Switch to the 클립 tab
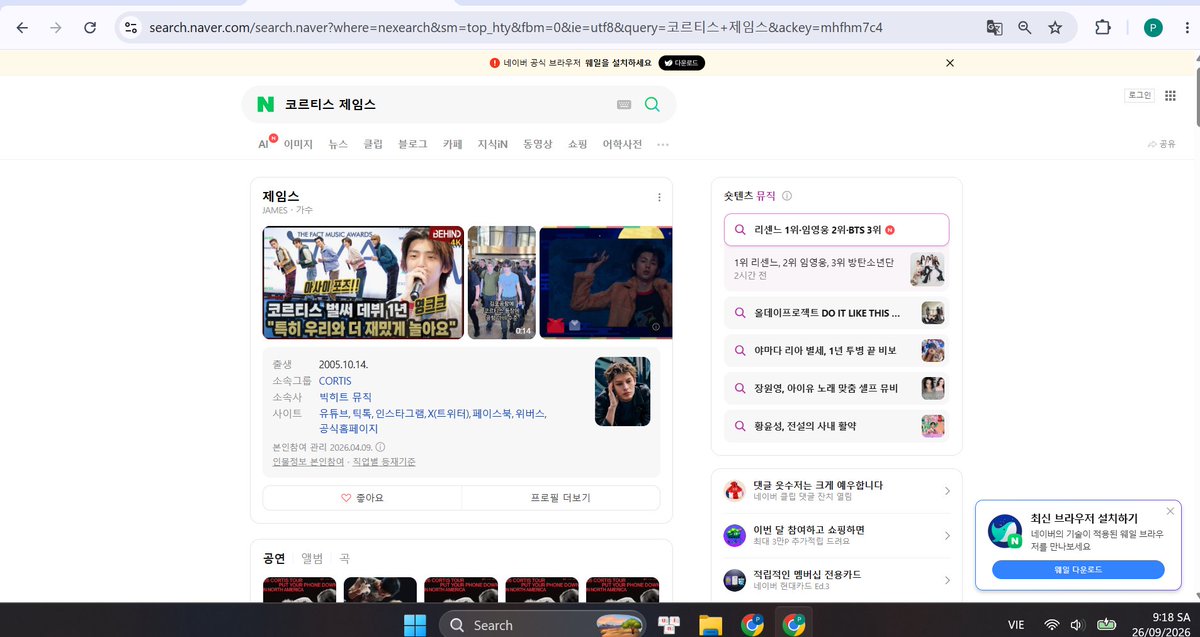 [x=373, y=144]
